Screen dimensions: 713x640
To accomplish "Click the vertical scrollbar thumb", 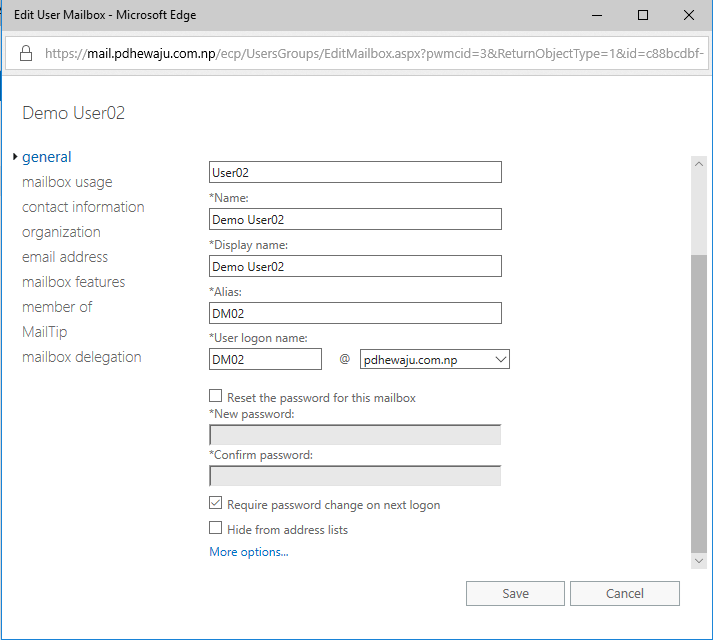I will [x=699, y=400].
